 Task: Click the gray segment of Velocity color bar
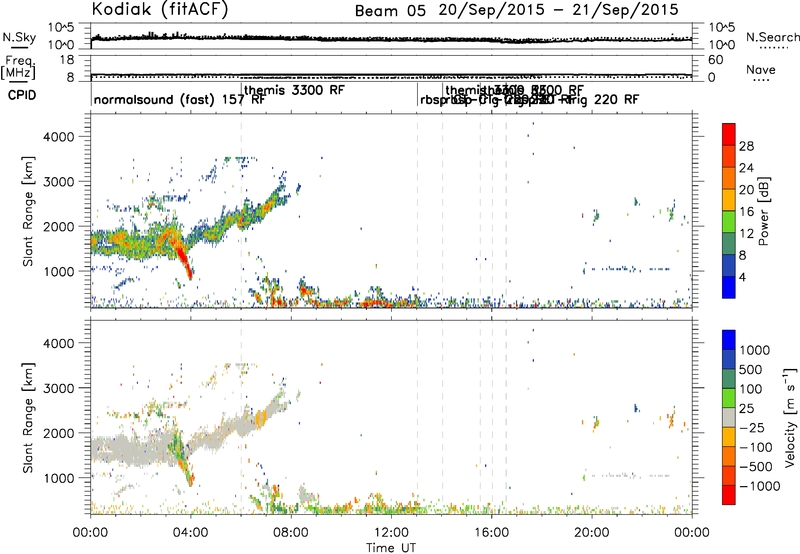[x=729, y=417]
